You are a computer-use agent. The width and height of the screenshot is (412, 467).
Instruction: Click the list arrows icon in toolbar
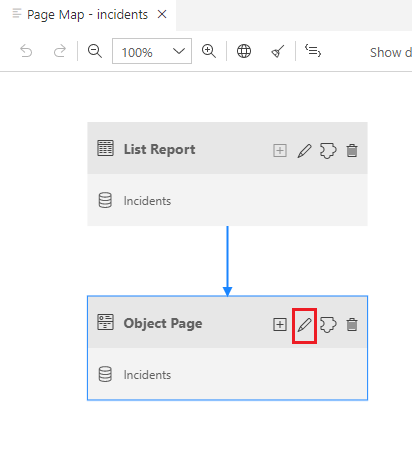point(313,51)
